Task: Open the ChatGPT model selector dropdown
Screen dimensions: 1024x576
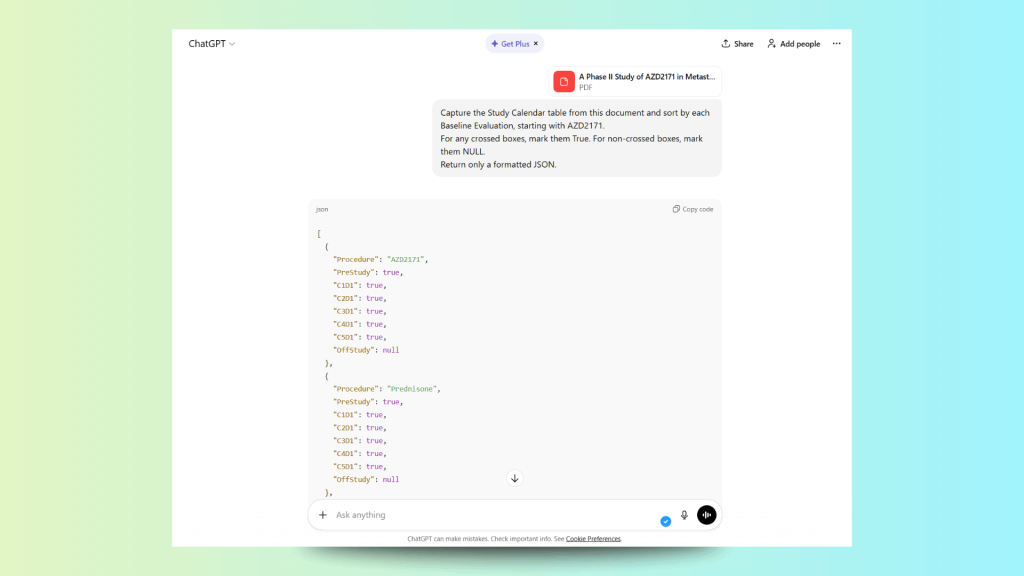Action: [x=211, y=44]
